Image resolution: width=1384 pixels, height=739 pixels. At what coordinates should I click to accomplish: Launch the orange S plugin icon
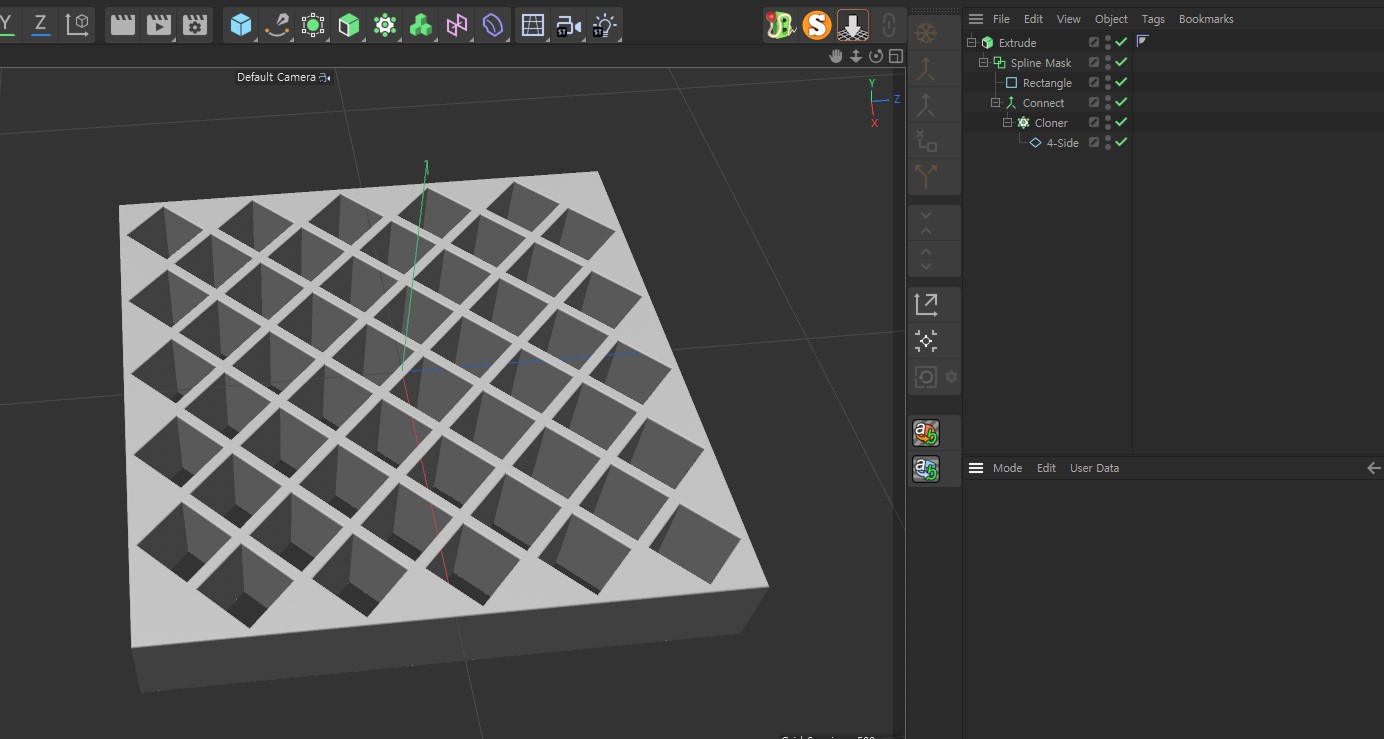tap(817, 25)
